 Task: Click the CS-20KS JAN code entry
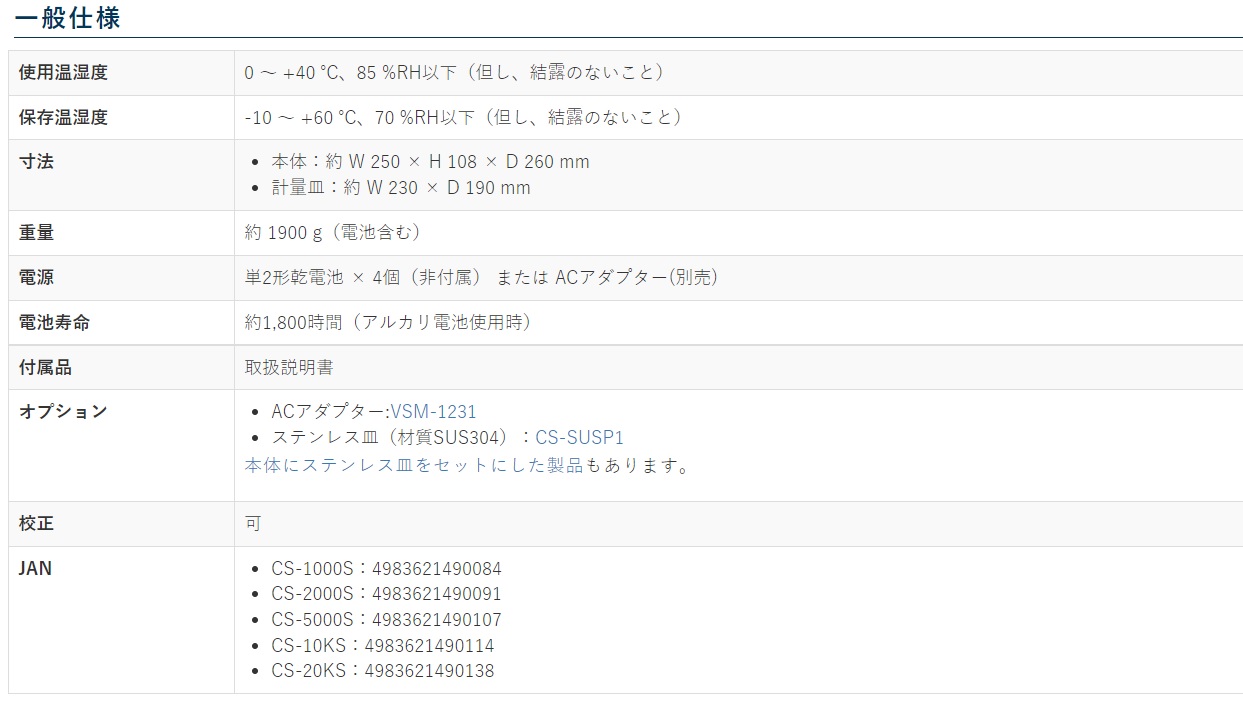382,671
